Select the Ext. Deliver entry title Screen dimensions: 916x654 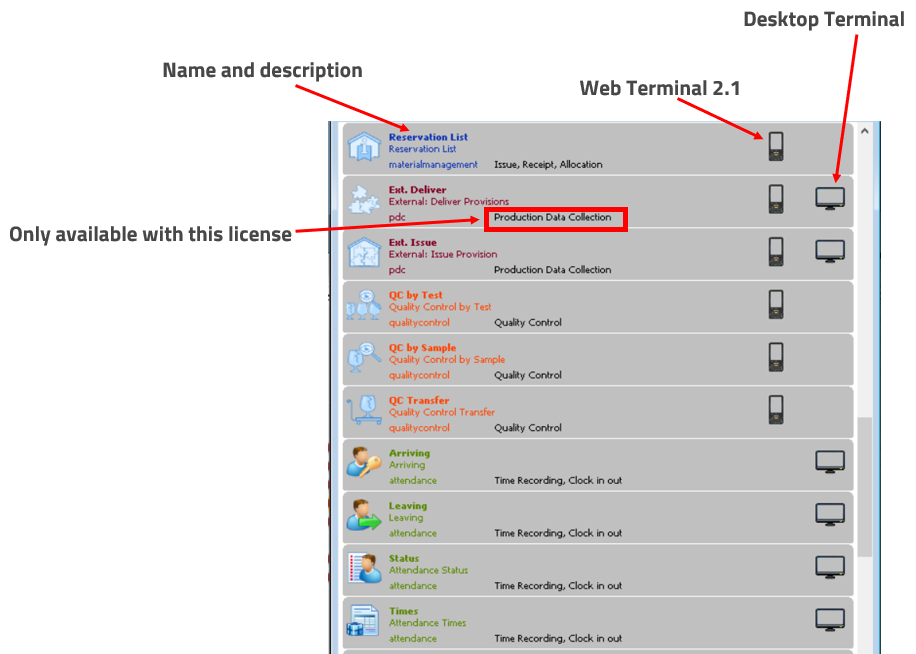point(417,189)
